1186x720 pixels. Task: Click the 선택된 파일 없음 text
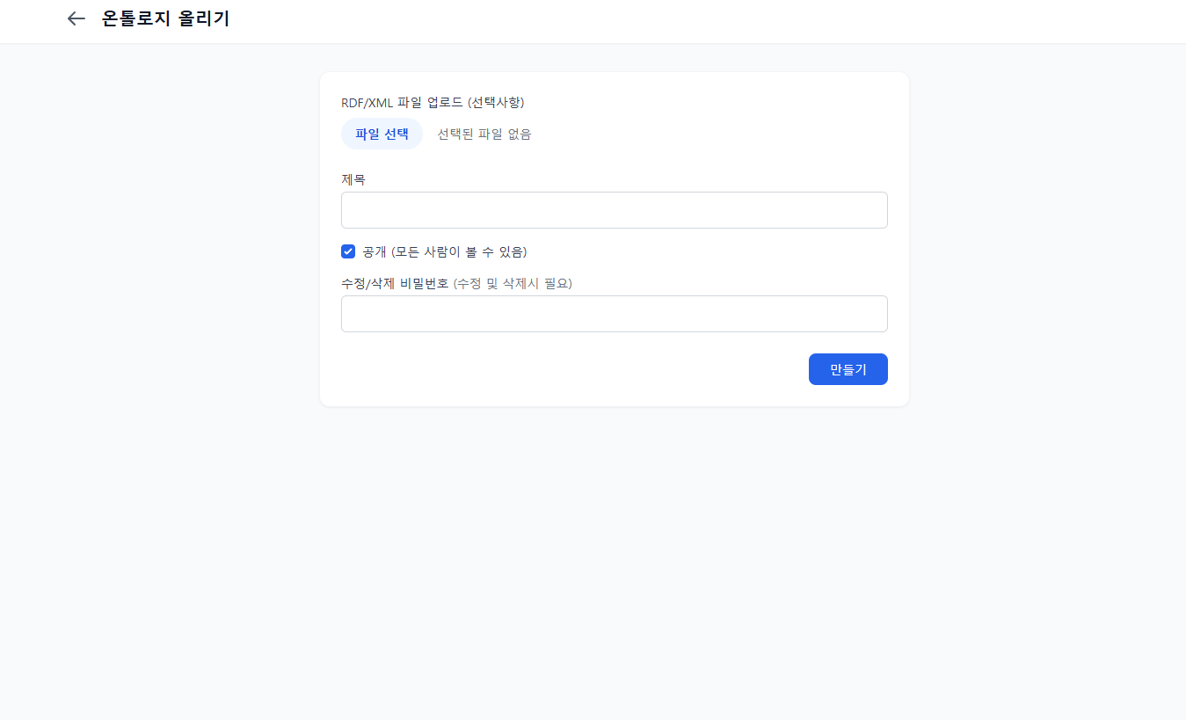(484, 134)
